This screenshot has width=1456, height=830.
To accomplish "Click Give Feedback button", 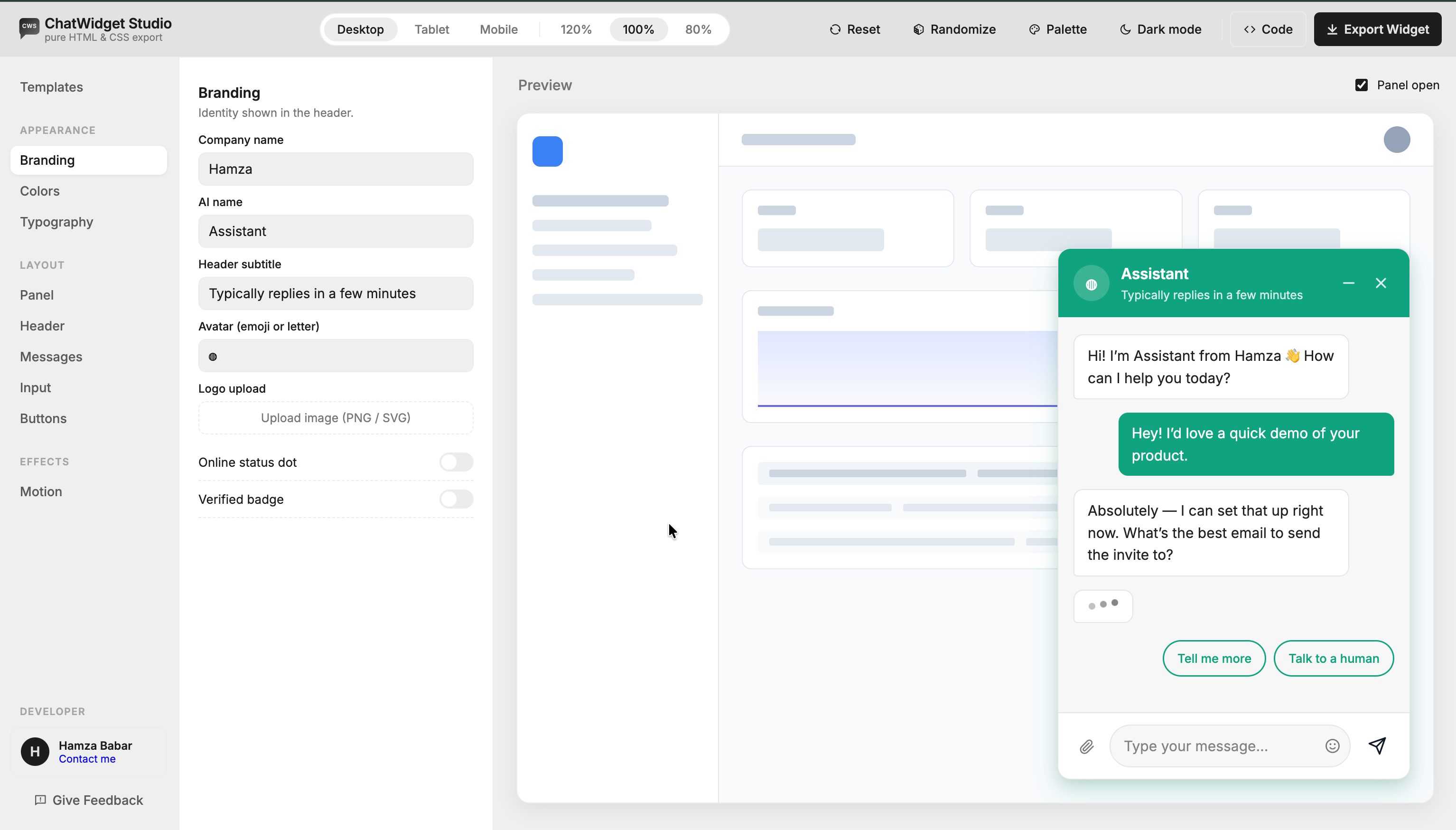I will pyautogui.click(x=88, y=800).
